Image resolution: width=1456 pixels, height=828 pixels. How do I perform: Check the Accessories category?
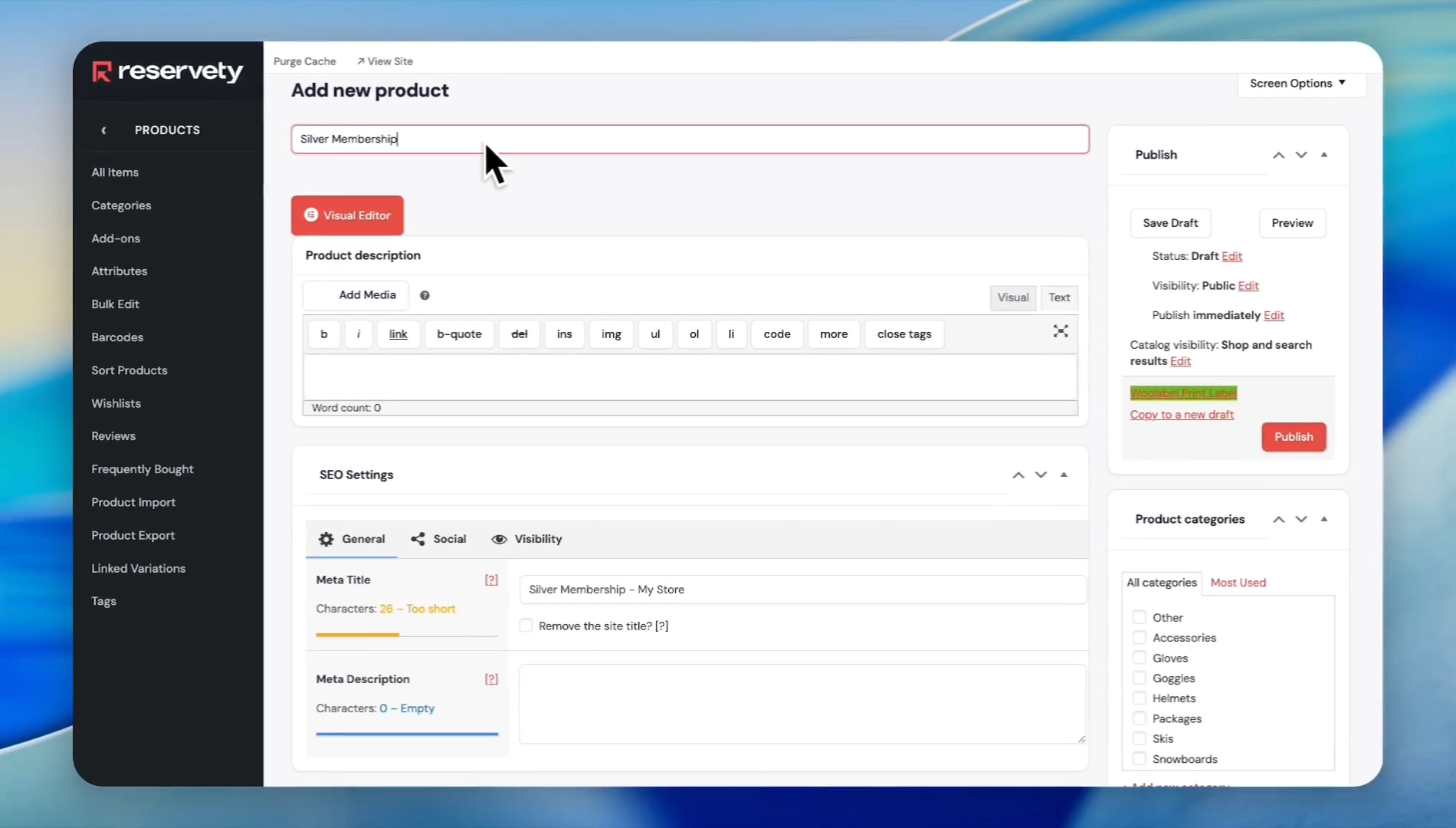(1140, 638)
